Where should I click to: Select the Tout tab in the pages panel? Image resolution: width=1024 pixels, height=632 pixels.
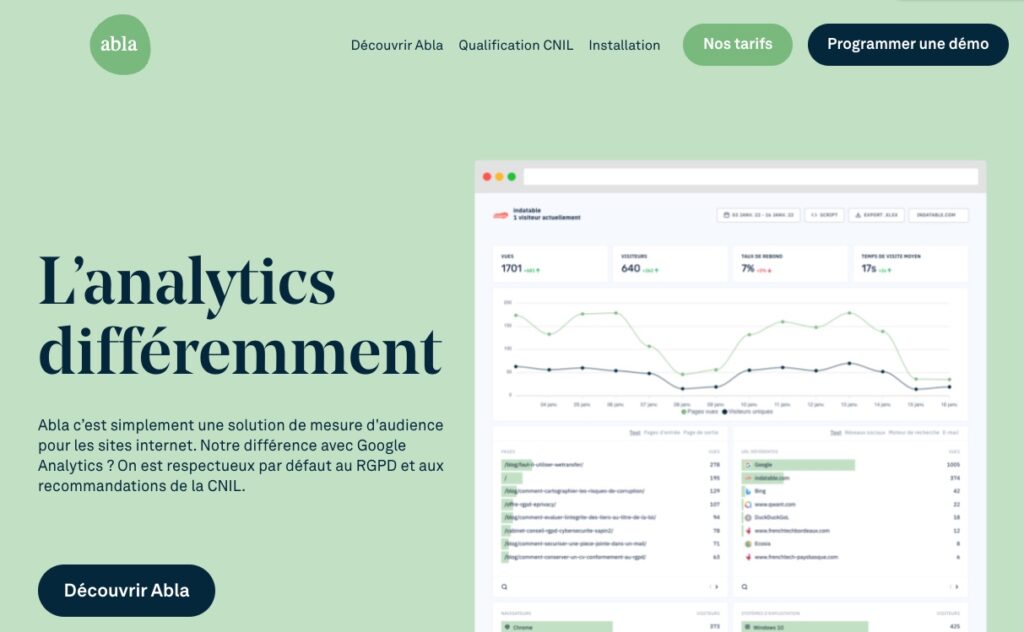[635, 433]
